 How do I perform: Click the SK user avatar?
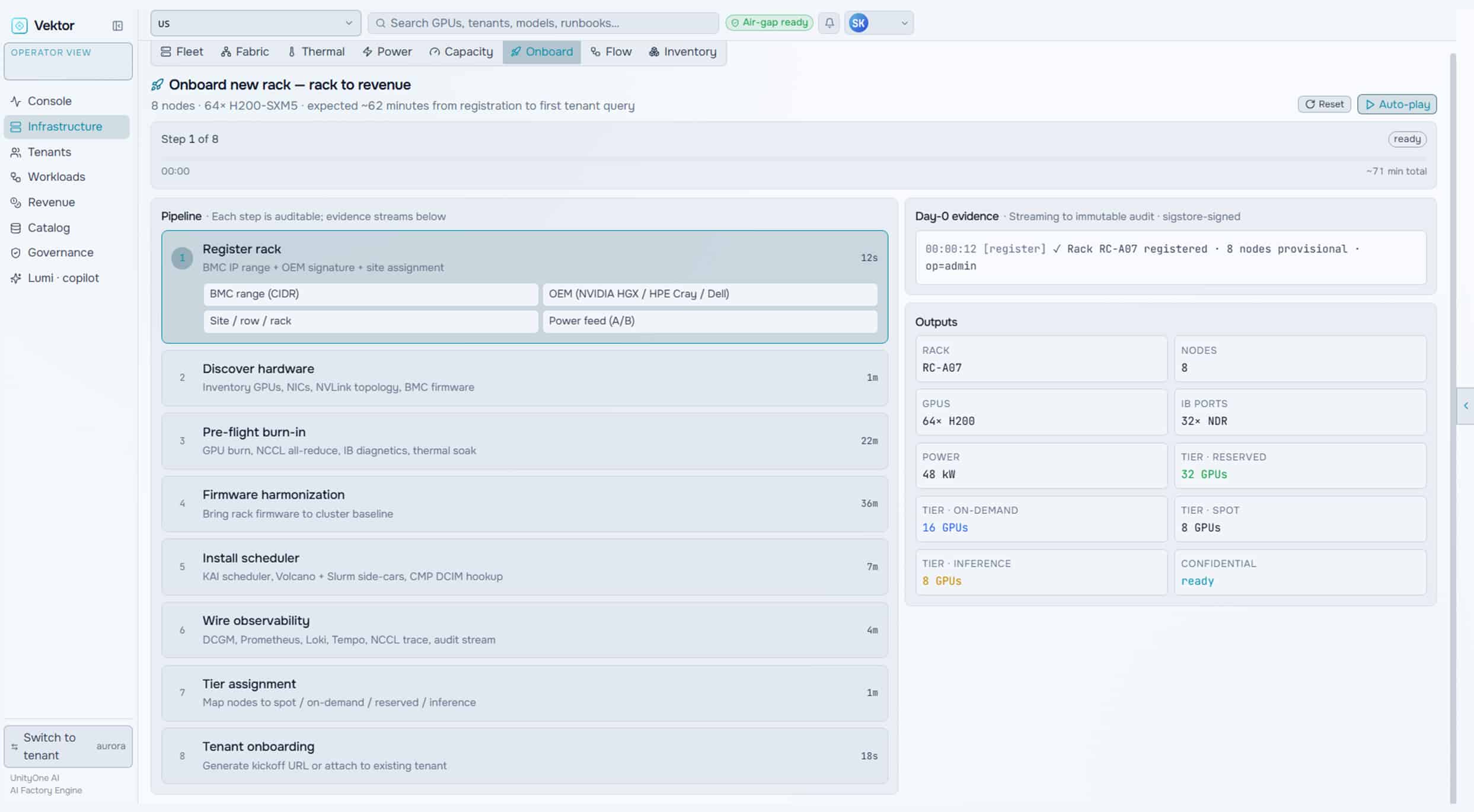click(x=859, y=23)
